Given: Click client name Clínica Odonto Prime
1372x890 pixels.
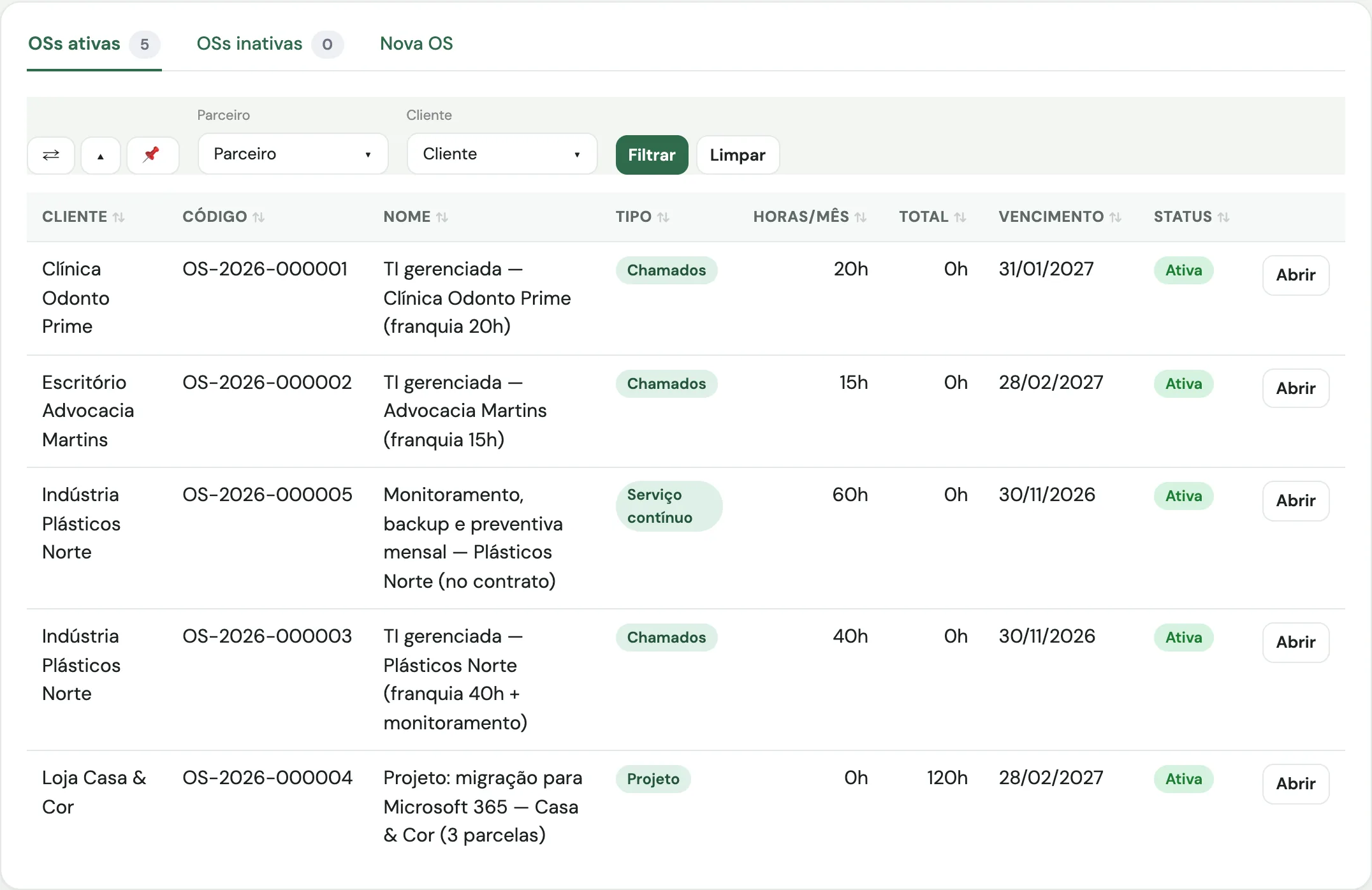Looking at the screenshot, I should coord(75,298).
